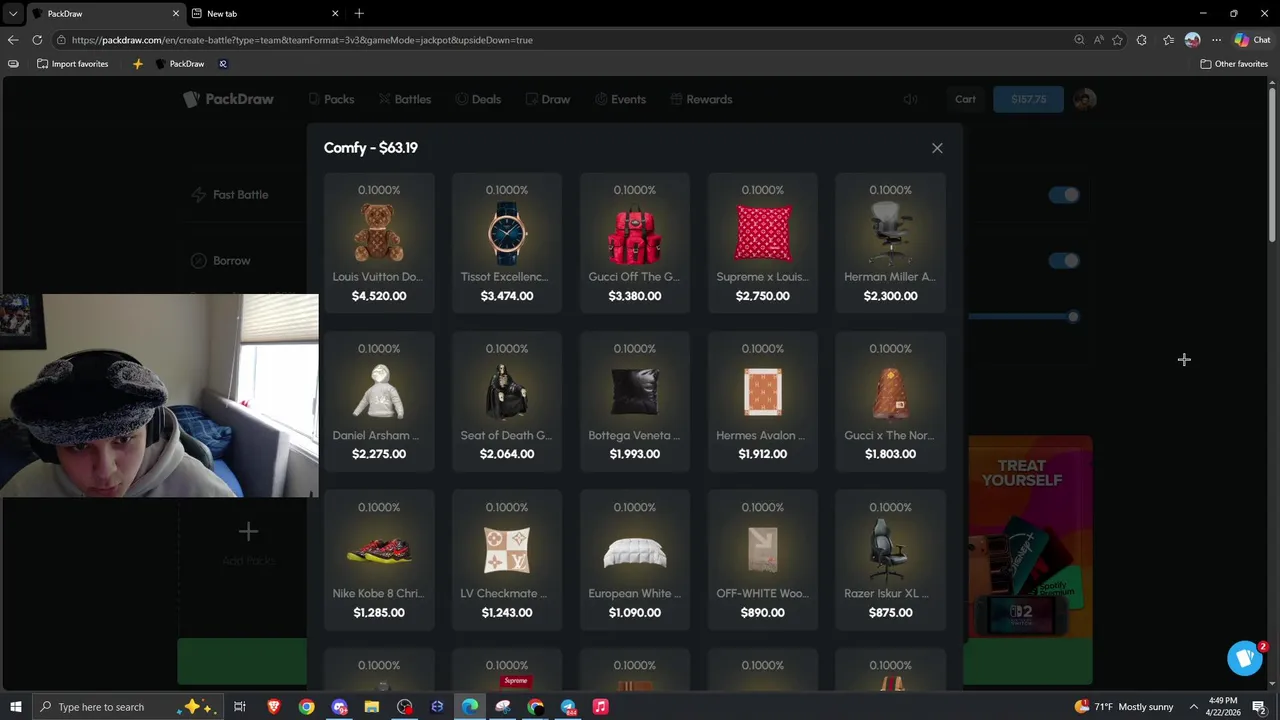Select the Bottega Veneta black cushion item

tap(635, 401)
